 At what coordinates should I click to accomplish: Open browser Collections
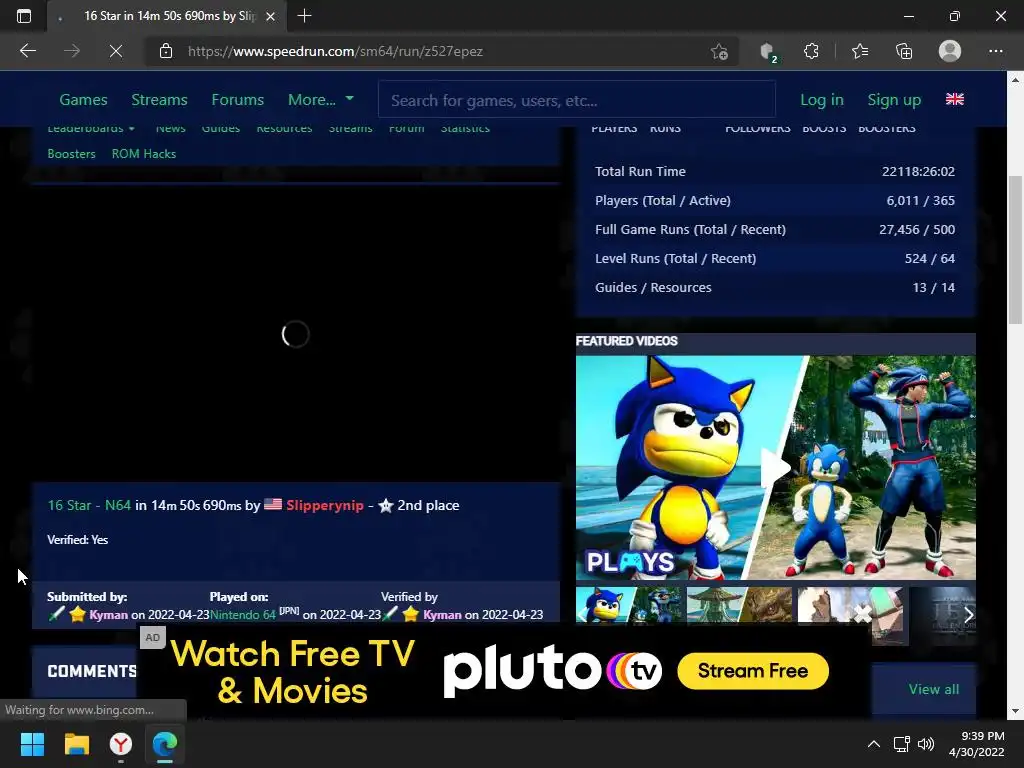point(904,51)
